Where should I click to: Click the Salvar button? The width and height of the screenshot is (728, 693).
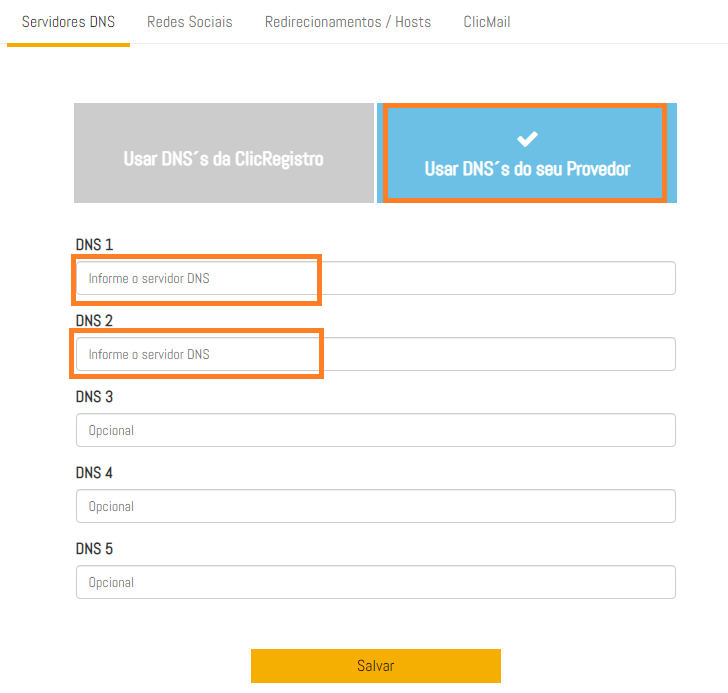click(375, 666)
